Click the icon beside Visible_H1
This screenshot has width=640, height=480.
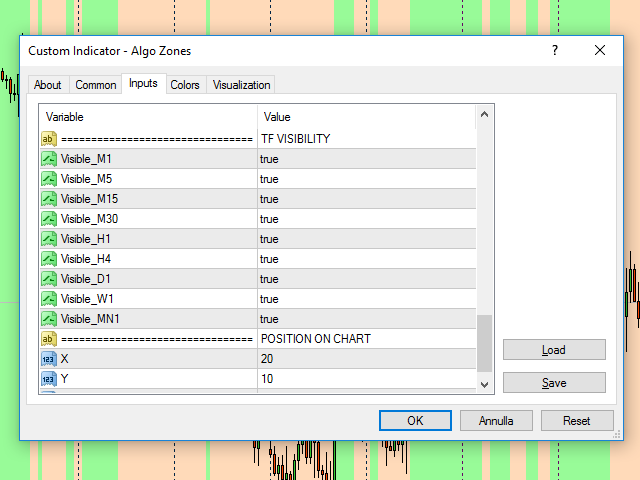48,239
